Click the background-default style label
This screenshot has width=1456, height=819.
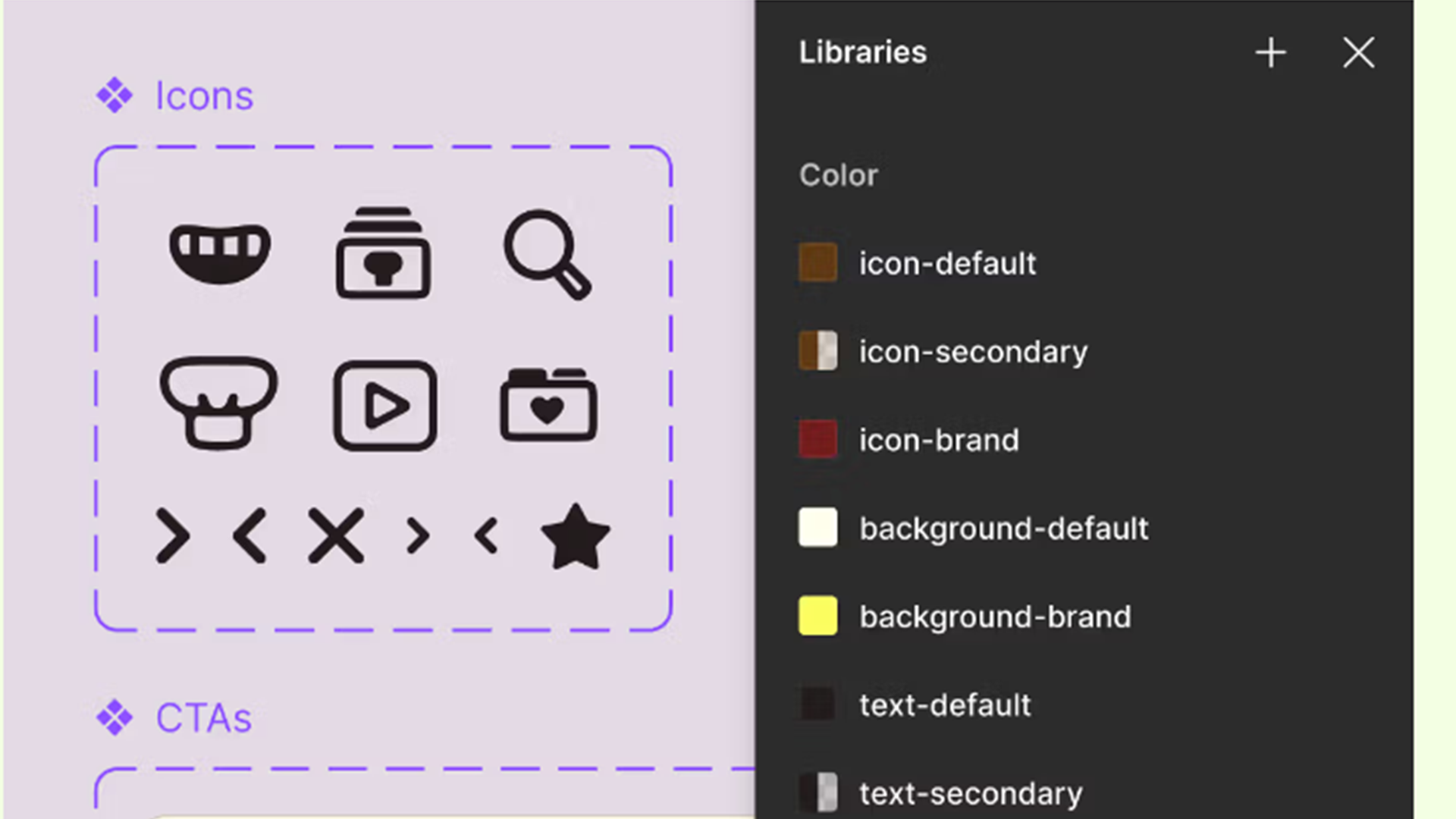[1003, 529]
